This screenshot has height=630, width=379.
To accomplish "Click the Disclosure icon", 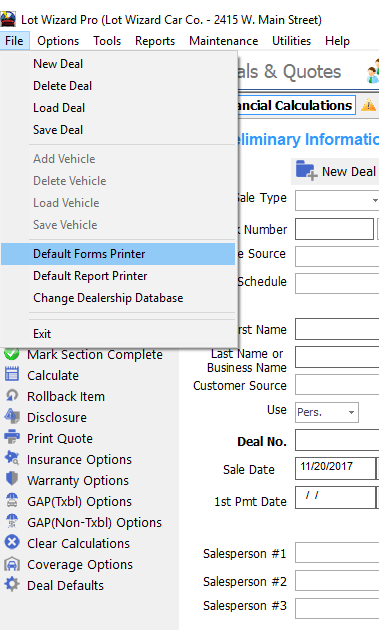I will [x=12, y=417].
